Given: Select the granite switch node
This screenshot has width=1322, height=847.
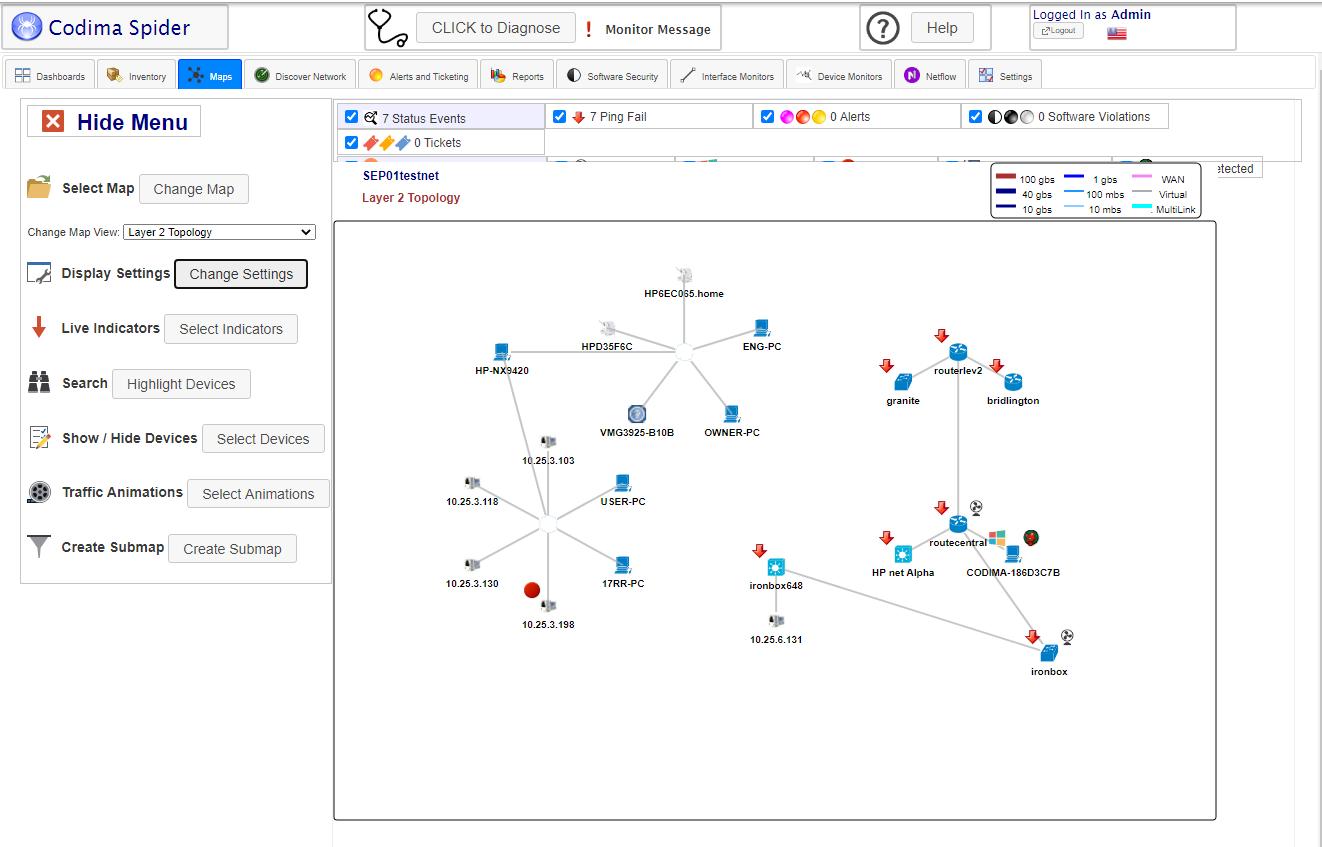Looking at the screenshot, I should [903, 382].
